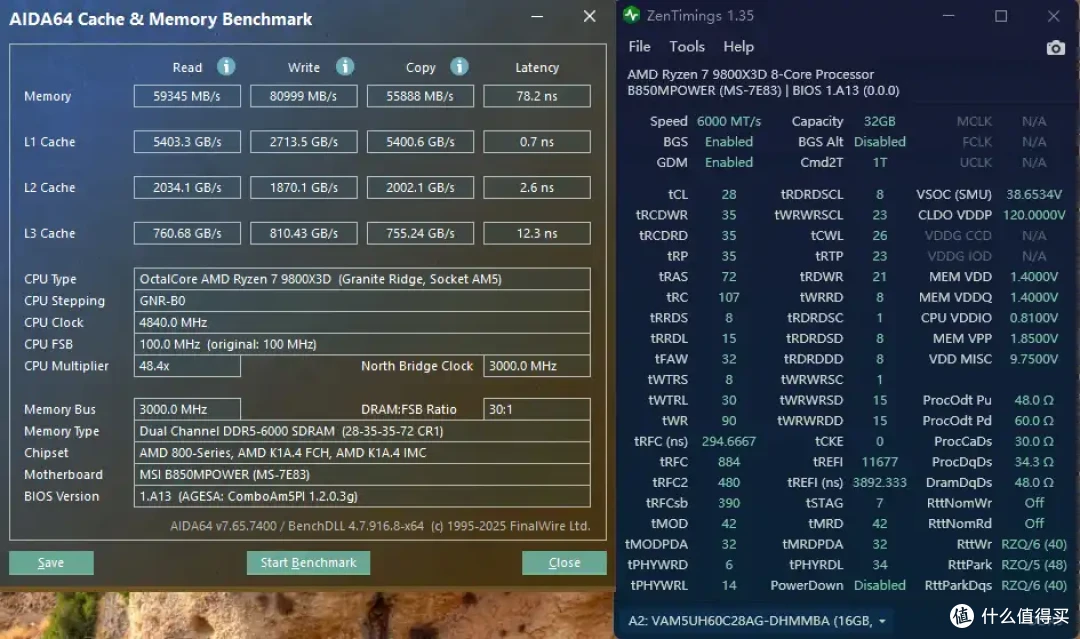Select the L1 Cache Read value 5403.3 GB/s
This screenshot has width=1080, height=639.
187,142
